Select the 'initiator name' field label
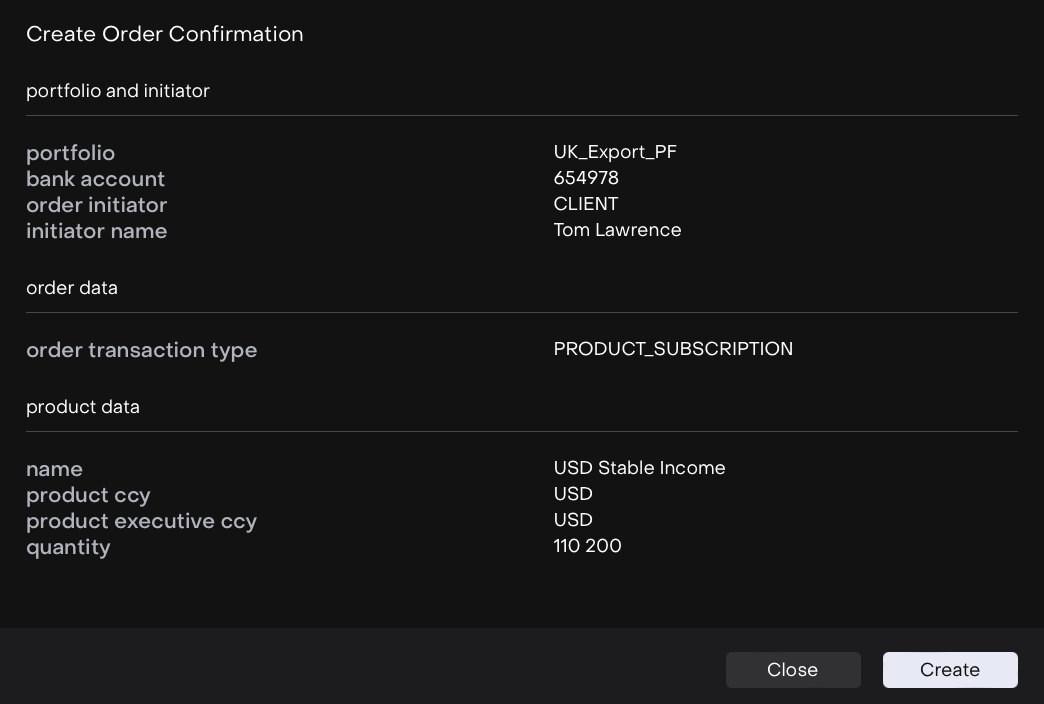The height and width of the screenshot is (704, 1044). coord(97,231)
